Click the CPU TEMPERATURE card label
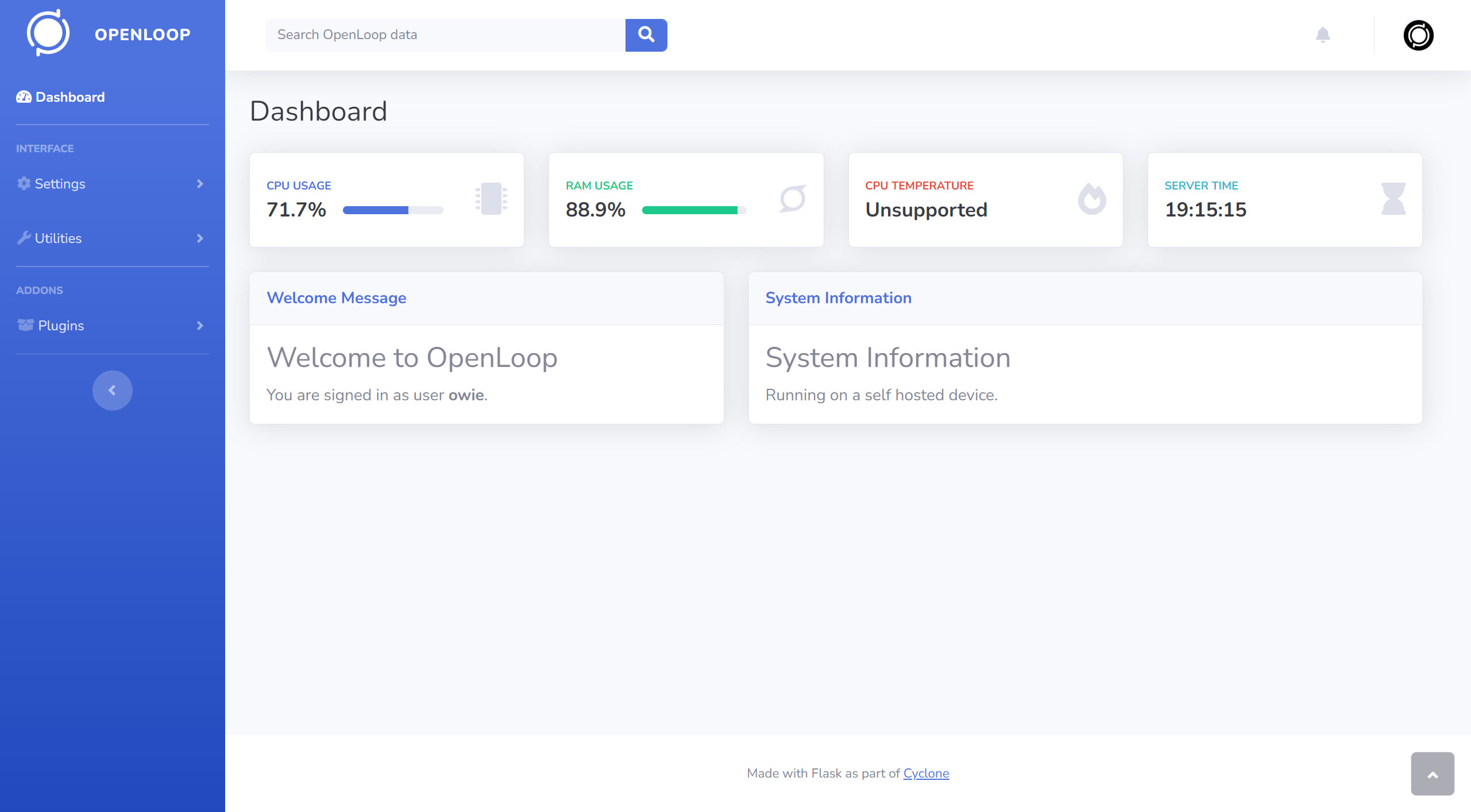Screen dimensions: 1471x812 click(919, 185)
